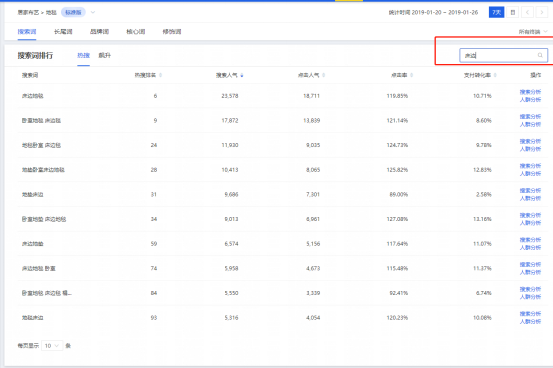
Task: Sort by the 热搜排名 column arrows
Action: (x=160, y=75)
